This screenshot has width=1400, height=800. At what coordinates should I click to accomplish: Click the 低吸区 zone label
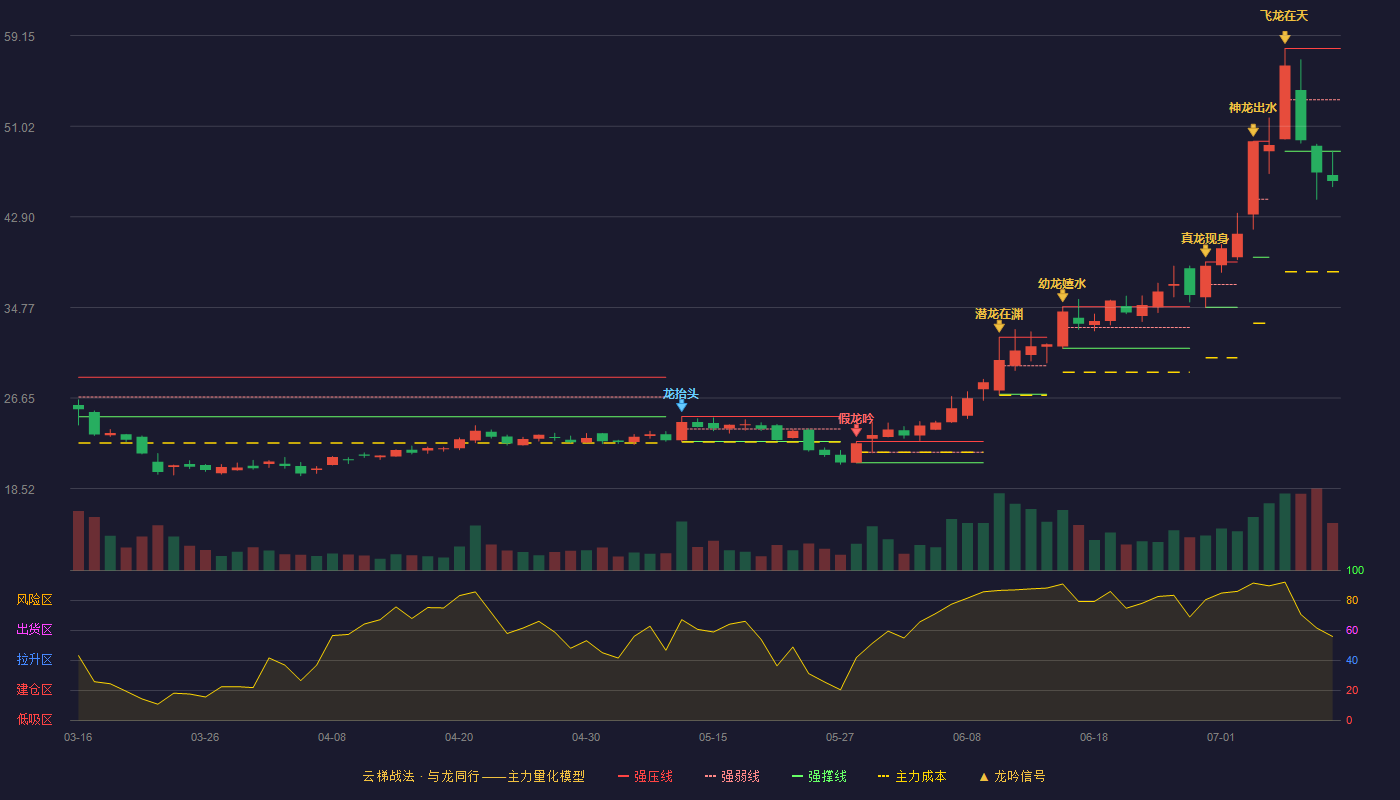pyautogui.click(x=34, y=720)
